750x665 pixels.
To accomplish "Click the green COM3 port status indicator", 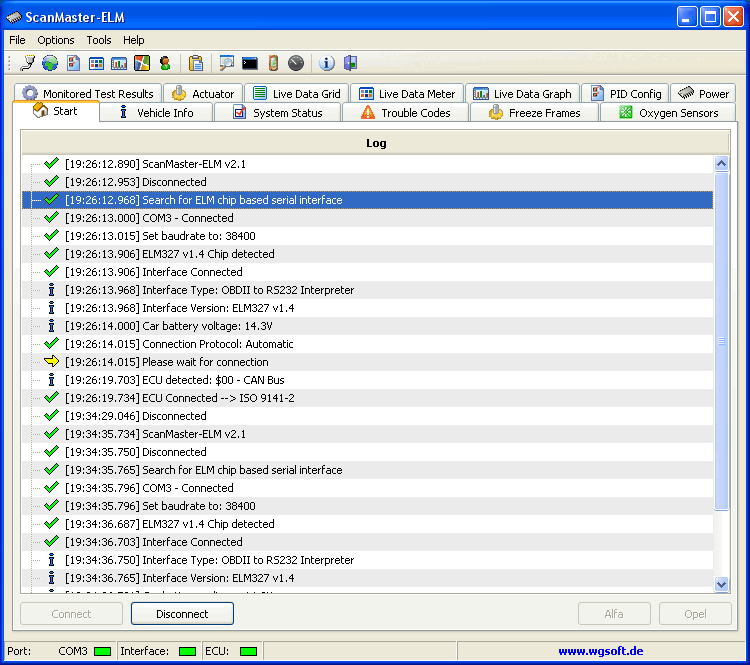I will pyautogui.click(x=102, y=651).
